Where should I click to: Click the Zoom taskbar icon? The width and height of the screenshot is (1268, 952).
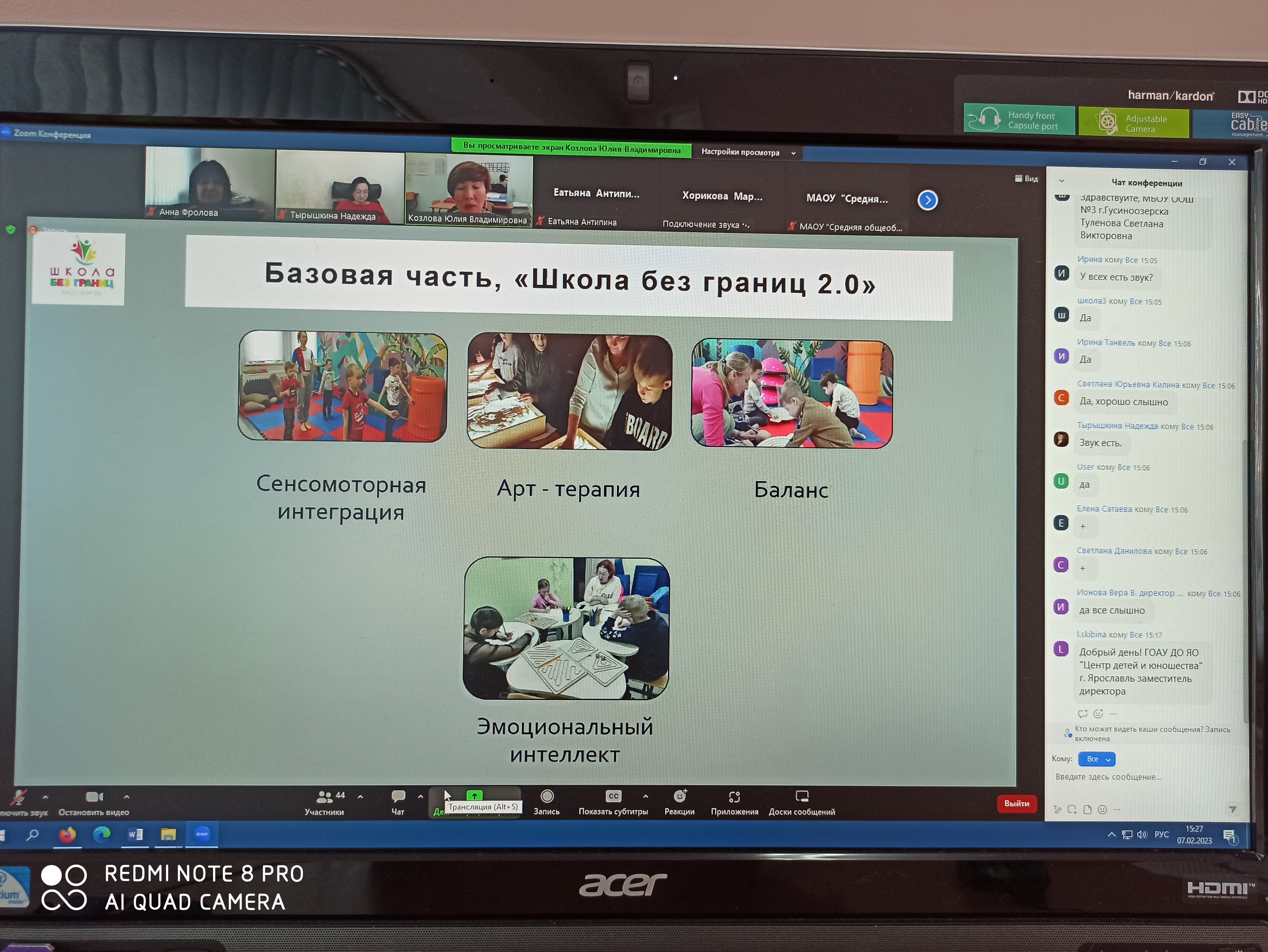pyautogui.click(x=202, y=834)
